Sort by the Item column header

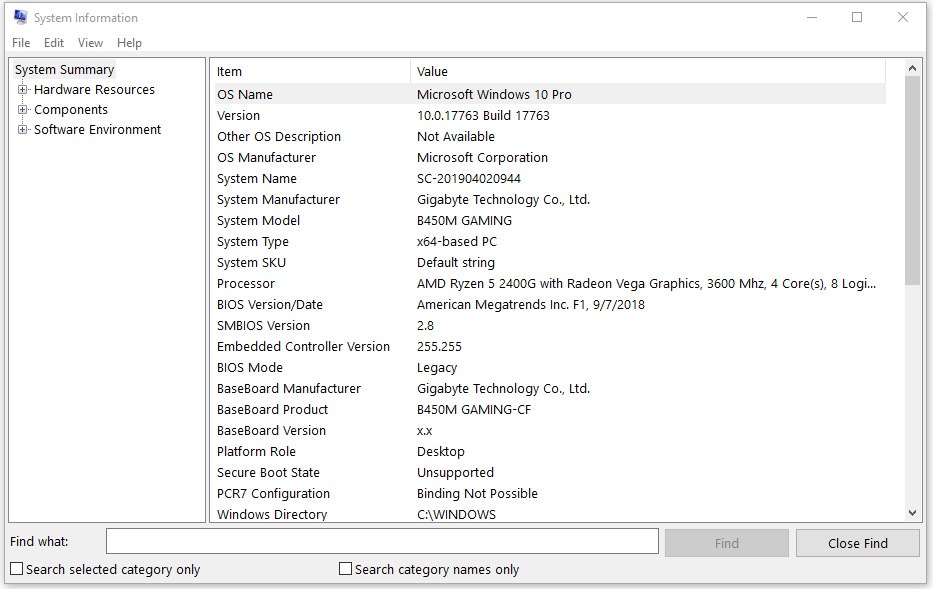tap(312, 71)
